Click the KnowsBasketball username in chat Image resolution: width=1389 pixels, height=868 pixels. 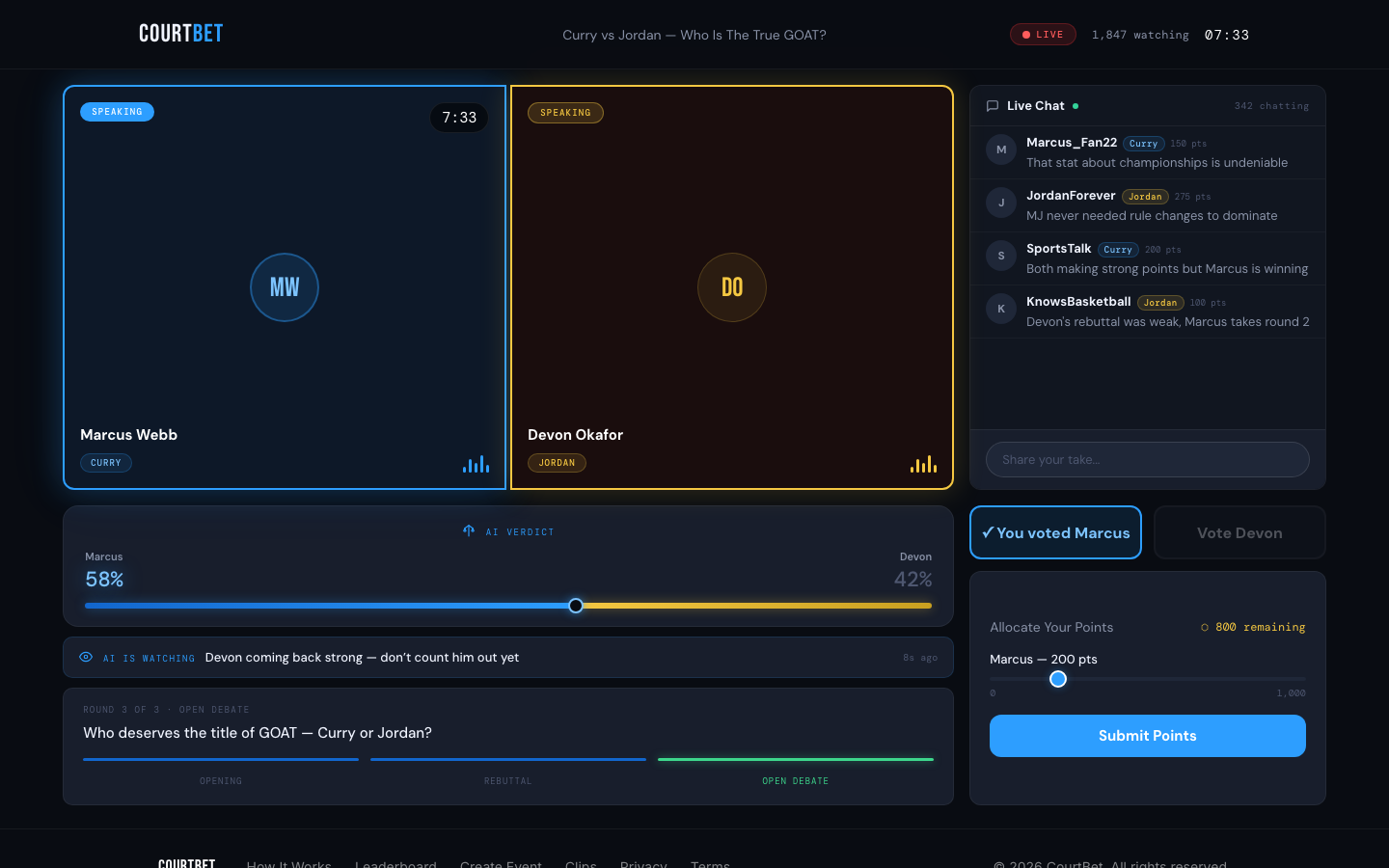coord(1078,302)
